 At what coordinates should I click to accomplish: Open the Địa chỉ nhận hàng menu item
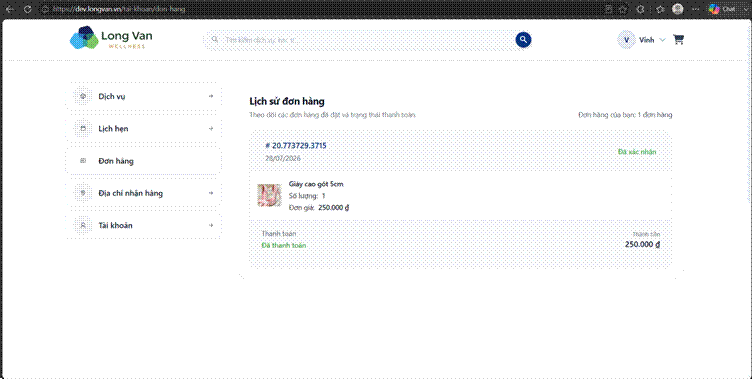pos(143,193)
